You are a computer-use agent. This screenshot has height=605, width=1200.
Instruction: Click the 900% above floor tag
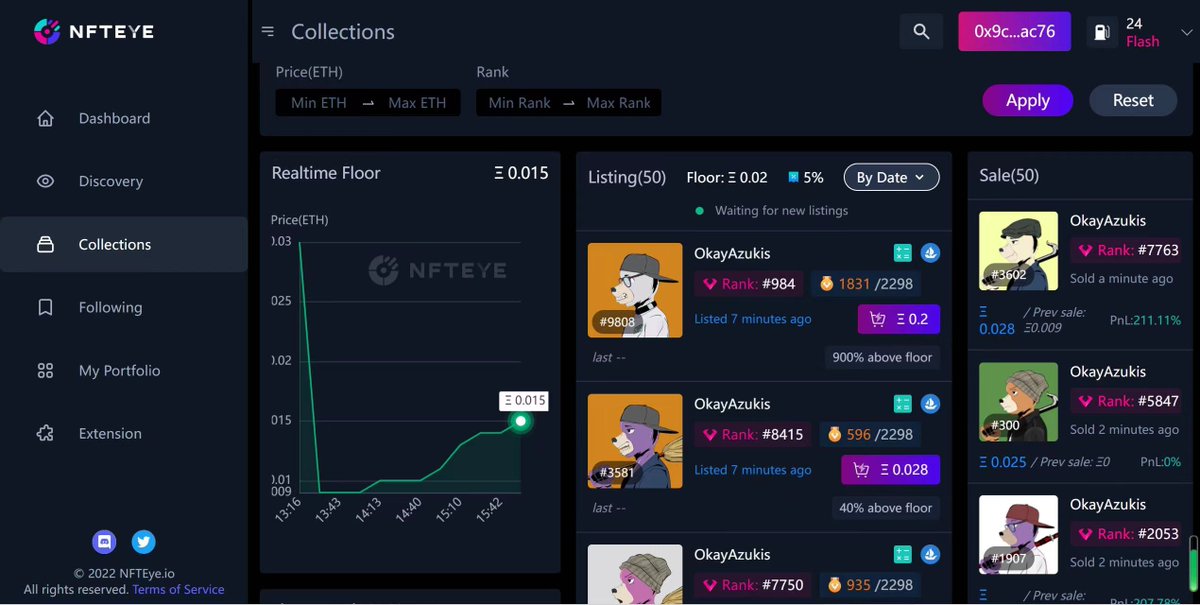[x=882, y=357]
